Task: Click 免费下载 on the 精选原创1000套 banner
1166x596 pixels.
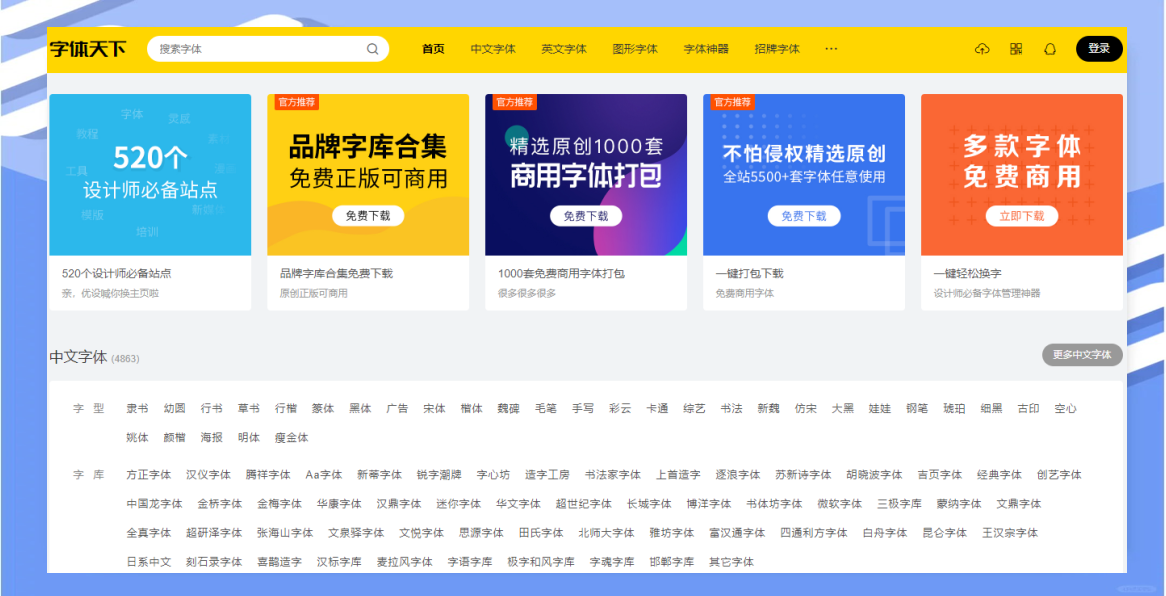Action: 586,216
